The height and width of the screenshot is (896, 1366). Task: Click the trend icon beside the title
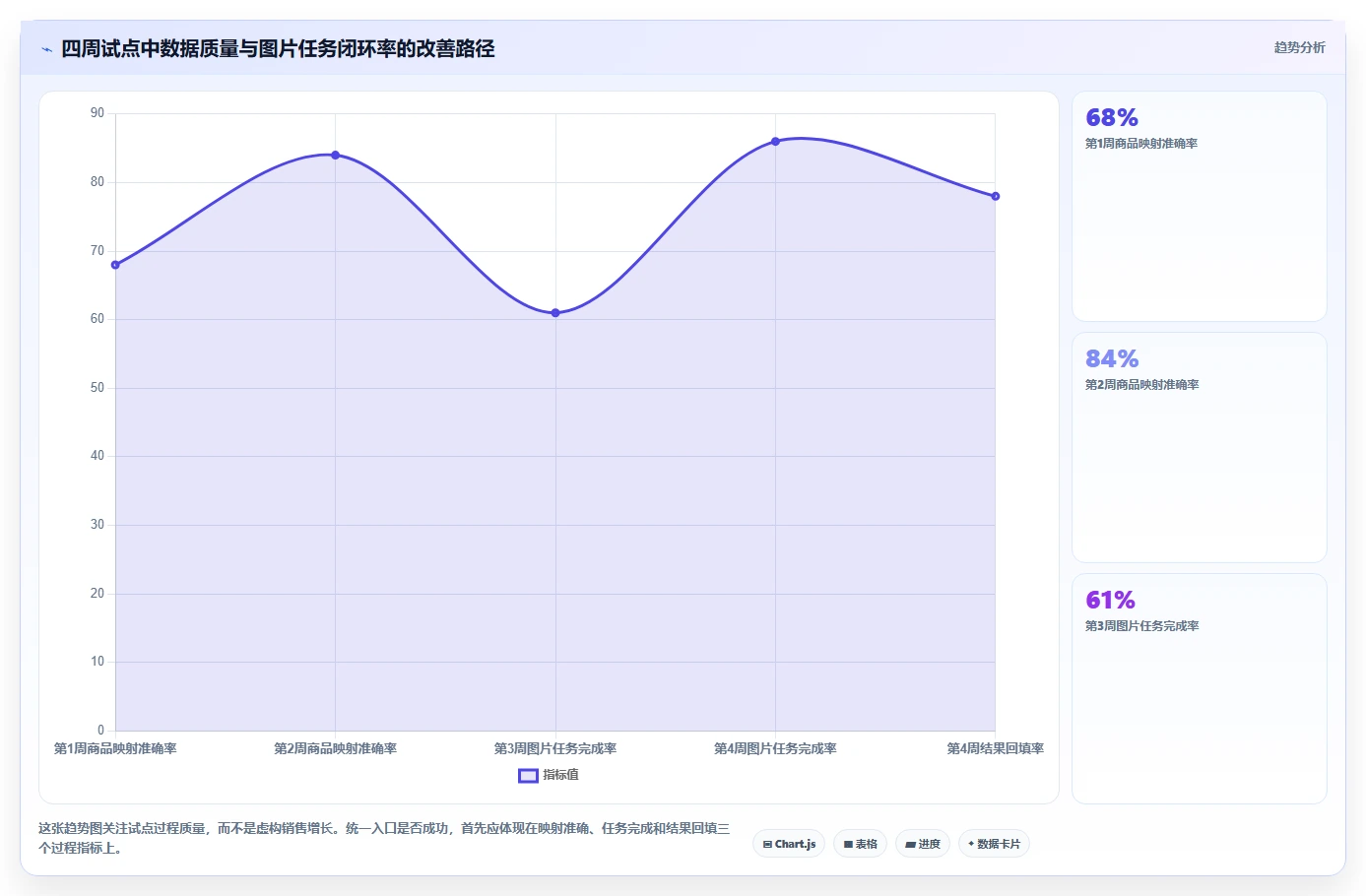tap(46, 49)
